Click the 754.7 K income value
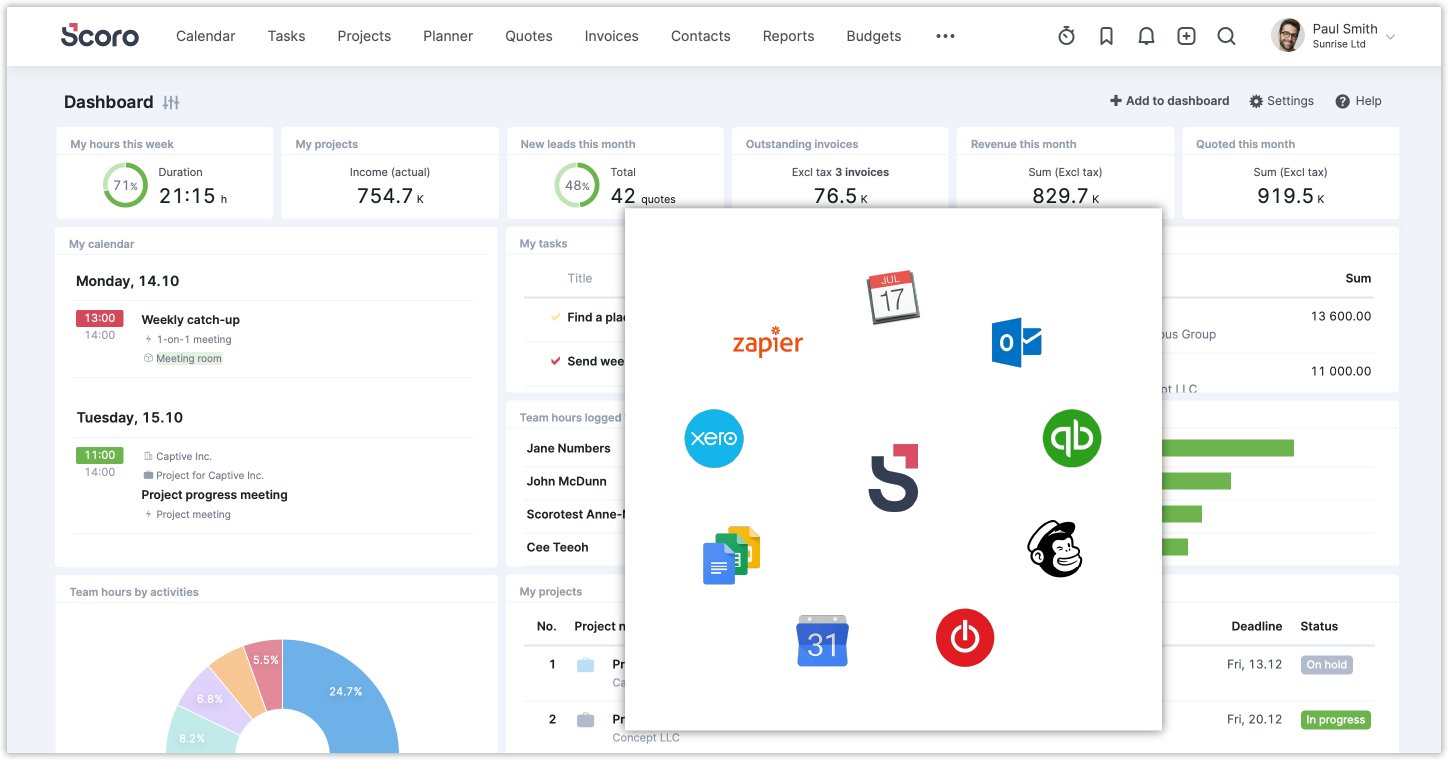This screenshot has width=1450, height=761. (x=391, y=196)
